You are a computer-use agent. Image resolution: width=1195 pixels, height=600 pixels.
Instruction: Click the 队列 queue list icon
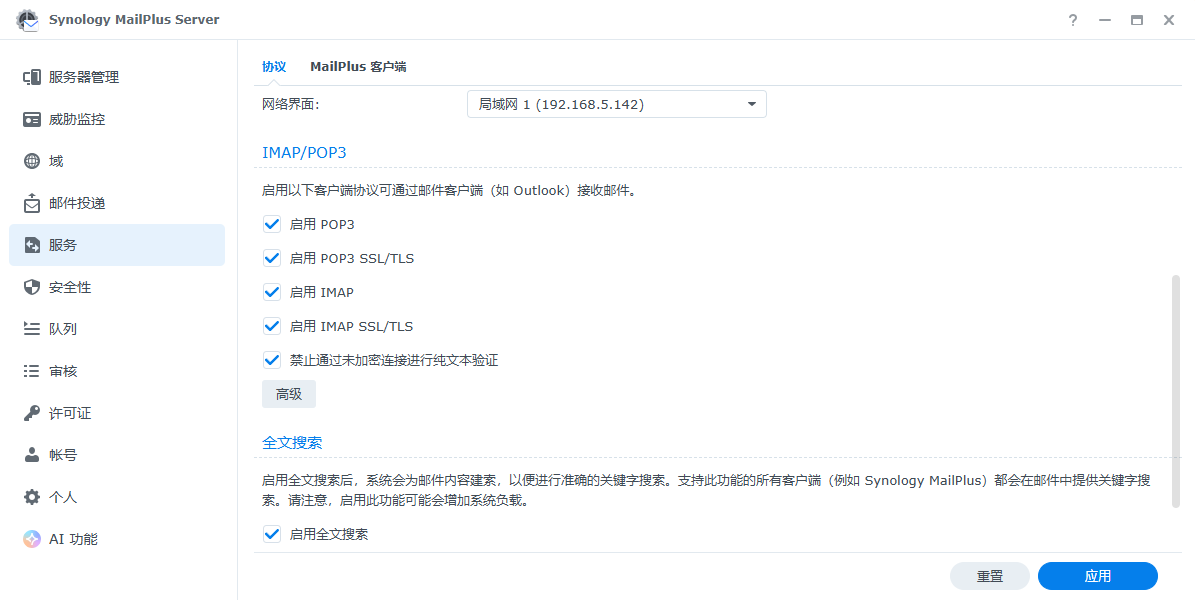(32, 329)
